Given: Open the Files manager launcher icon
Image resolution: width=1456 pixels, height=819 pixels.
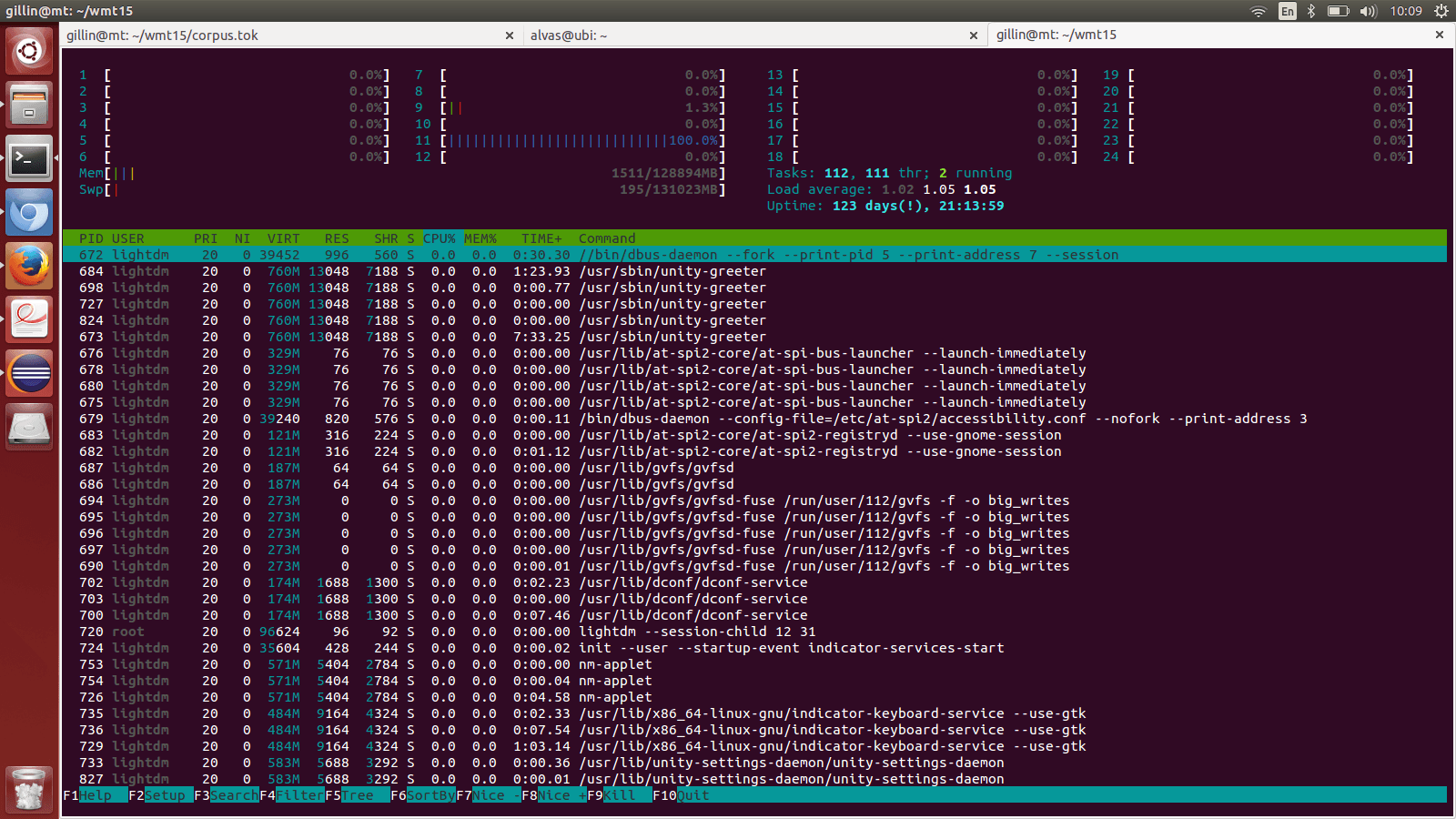Looking at the screenshot, I should tap(30, 105).
